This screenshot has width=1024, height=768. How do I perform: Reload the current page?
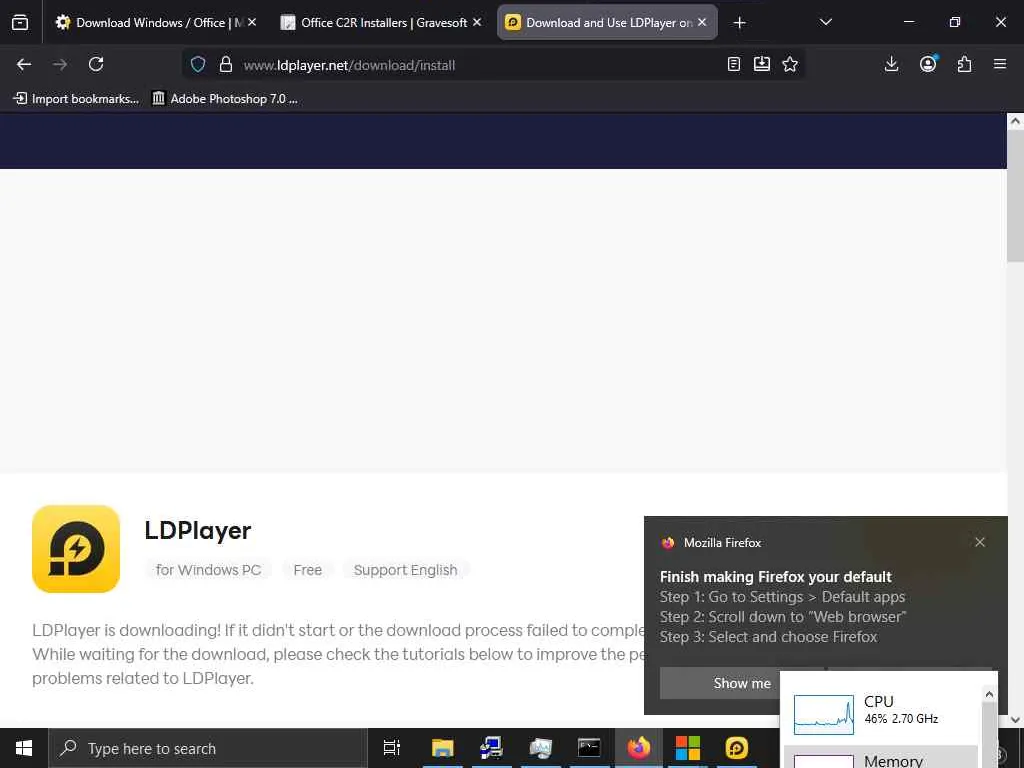click(x=96, y=64)
